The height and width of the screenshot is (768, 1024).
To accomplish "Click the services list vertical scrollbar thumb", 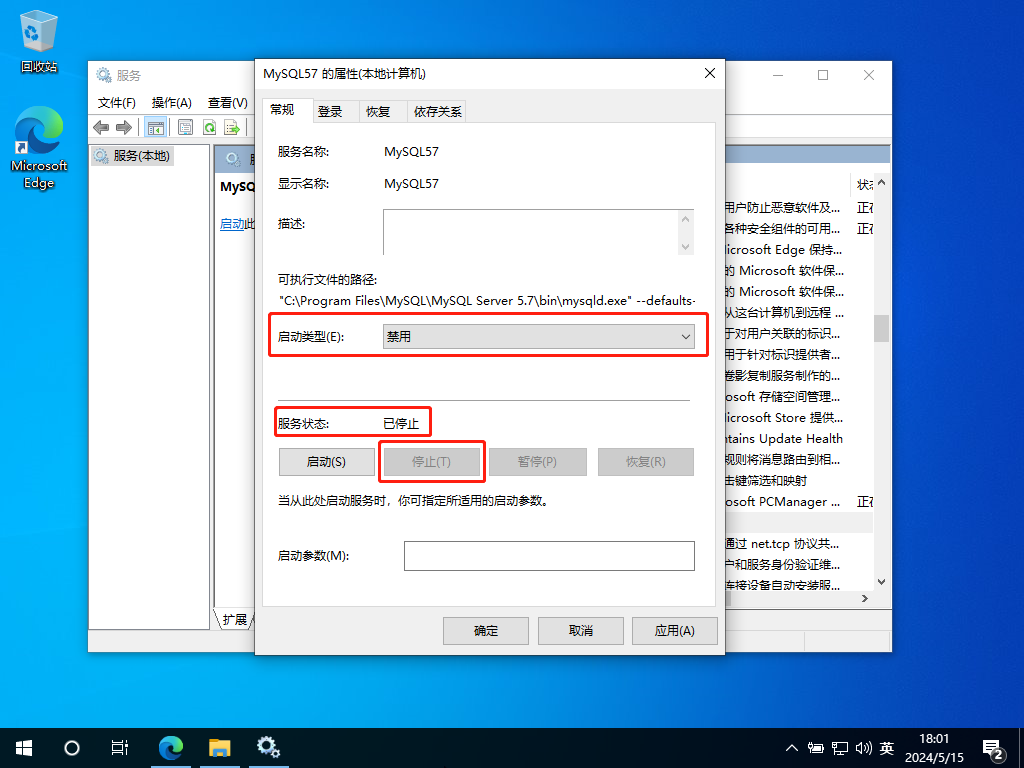I will (882, 328).
